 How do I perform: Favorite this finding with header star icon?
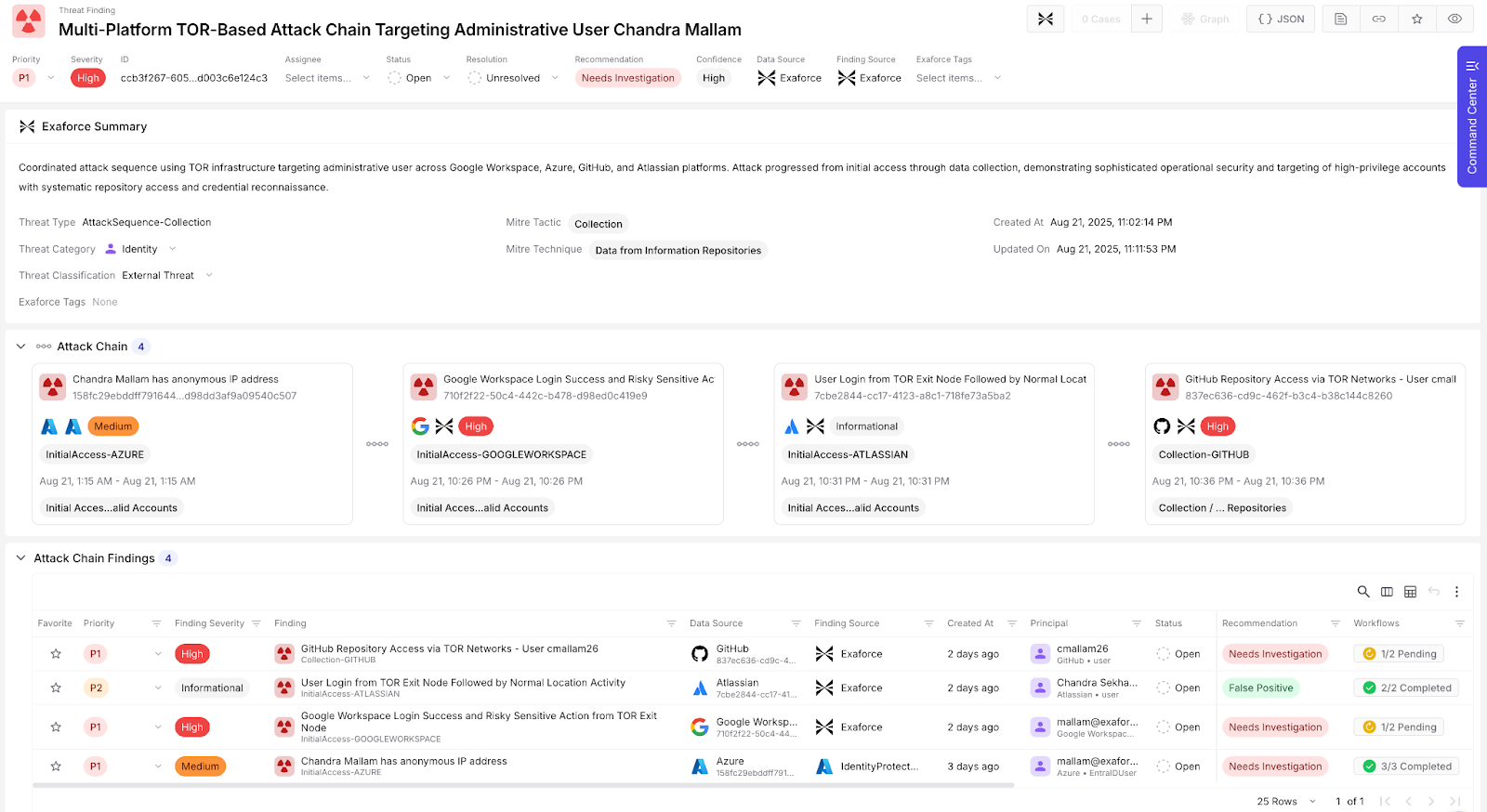1417,19
